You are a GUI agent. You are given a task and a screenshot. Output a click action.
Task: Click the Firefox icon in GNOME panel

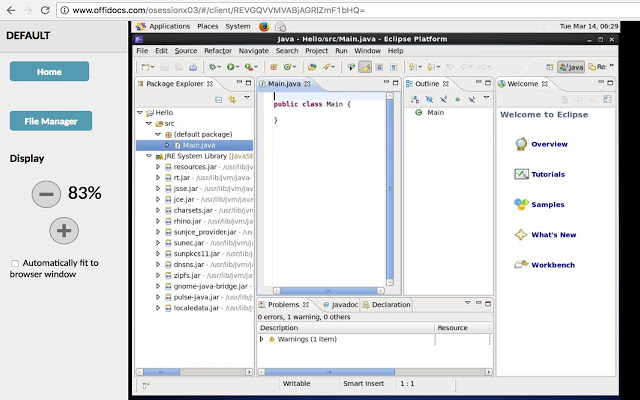264,27
